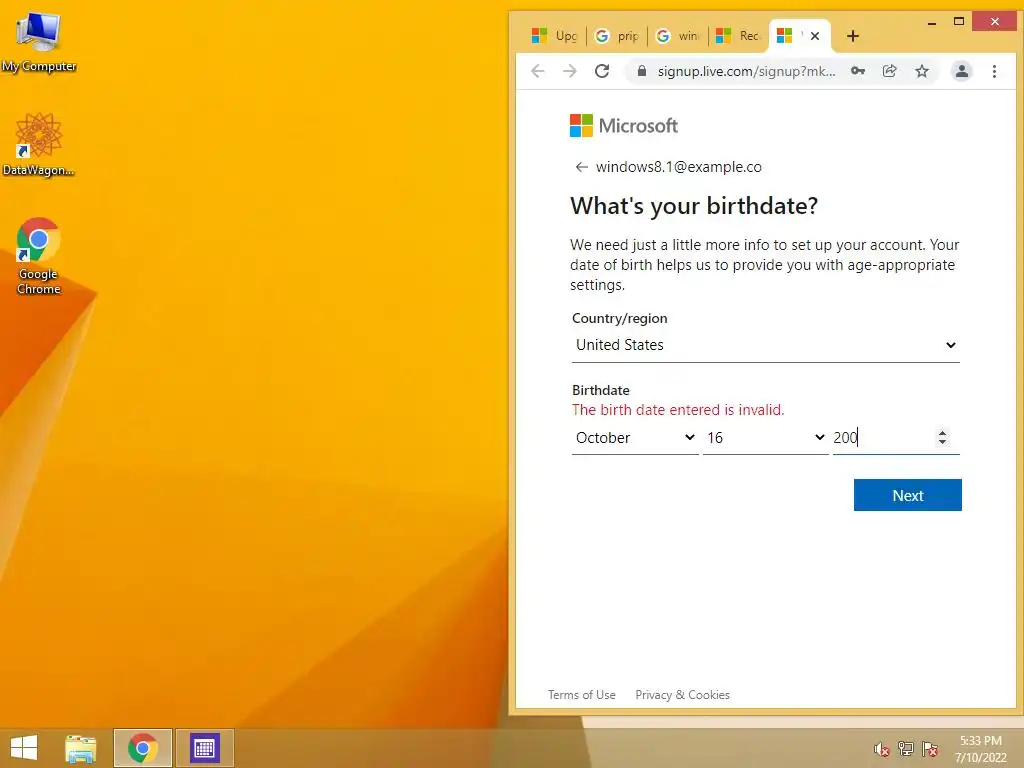Launch Google Chrome from the desktop
1024x768 pixels.
(x=38, y=255)
